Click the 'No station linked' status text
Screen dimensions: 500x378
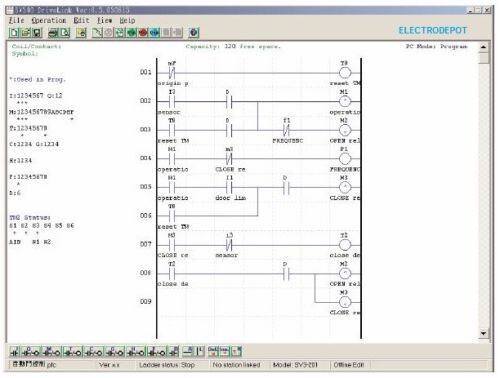(236, 365)
